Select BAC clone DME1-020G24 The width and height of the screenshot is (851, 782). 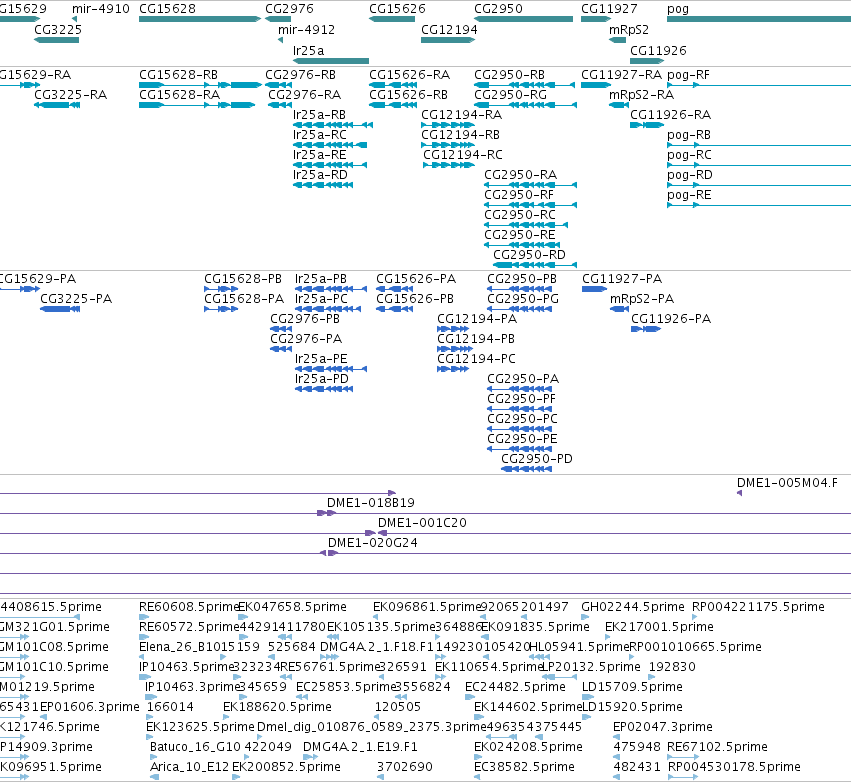(373, 543)
